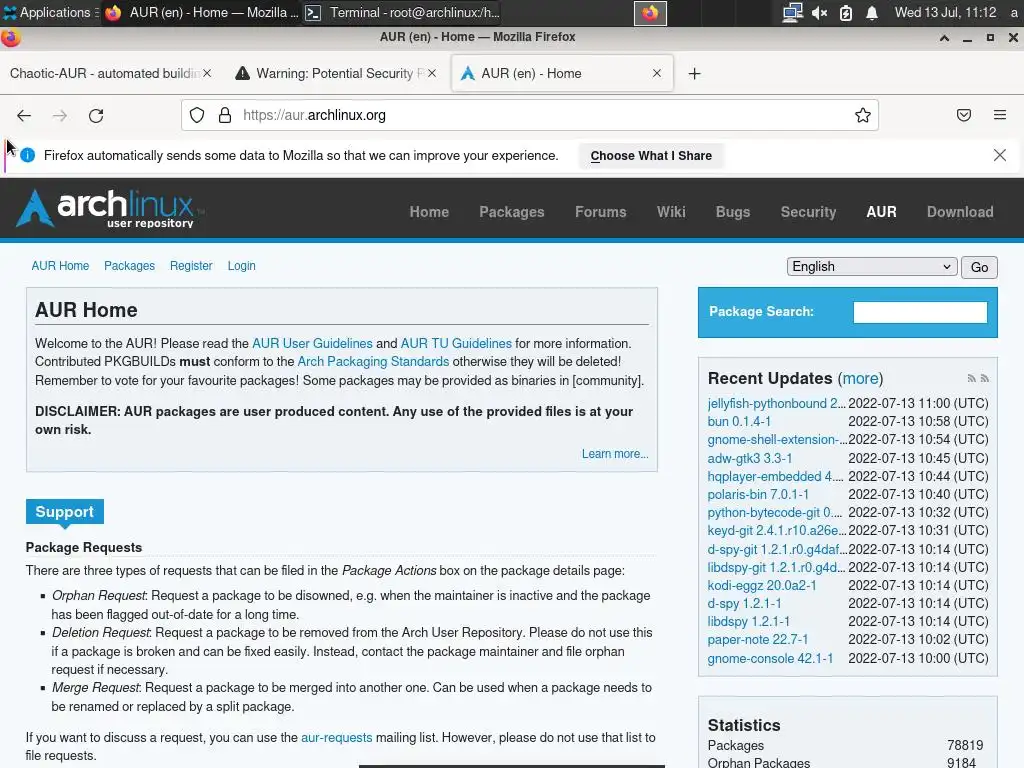
Task: Switch to Terminal window in taskbar
Action: (403, 12)
